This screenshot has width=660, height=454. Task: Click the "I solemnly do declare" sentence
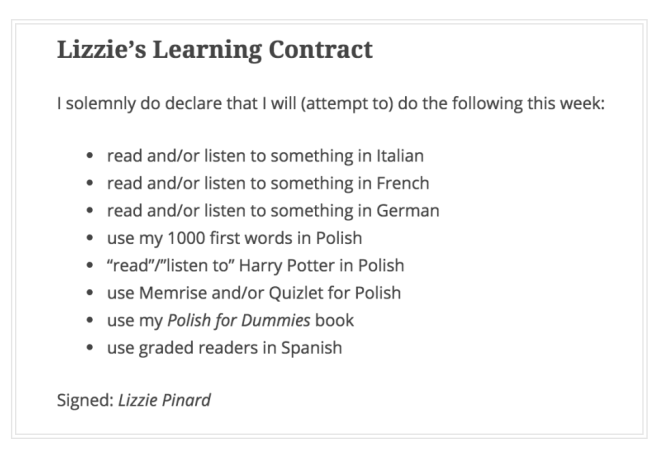click(330, 103)
